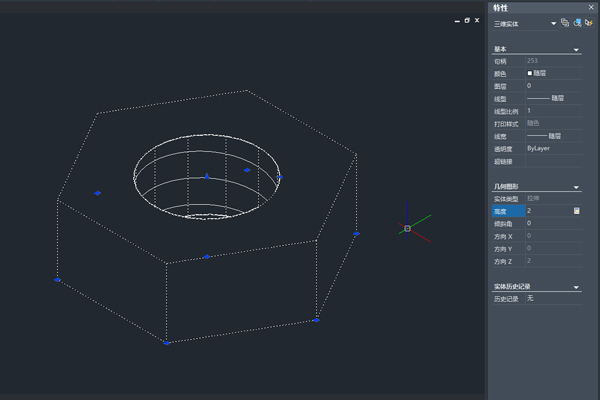Close the 特性 properties panel
The height and width of the screenshot is (400, 600).
pyautogui.click(x=591, y=7)
